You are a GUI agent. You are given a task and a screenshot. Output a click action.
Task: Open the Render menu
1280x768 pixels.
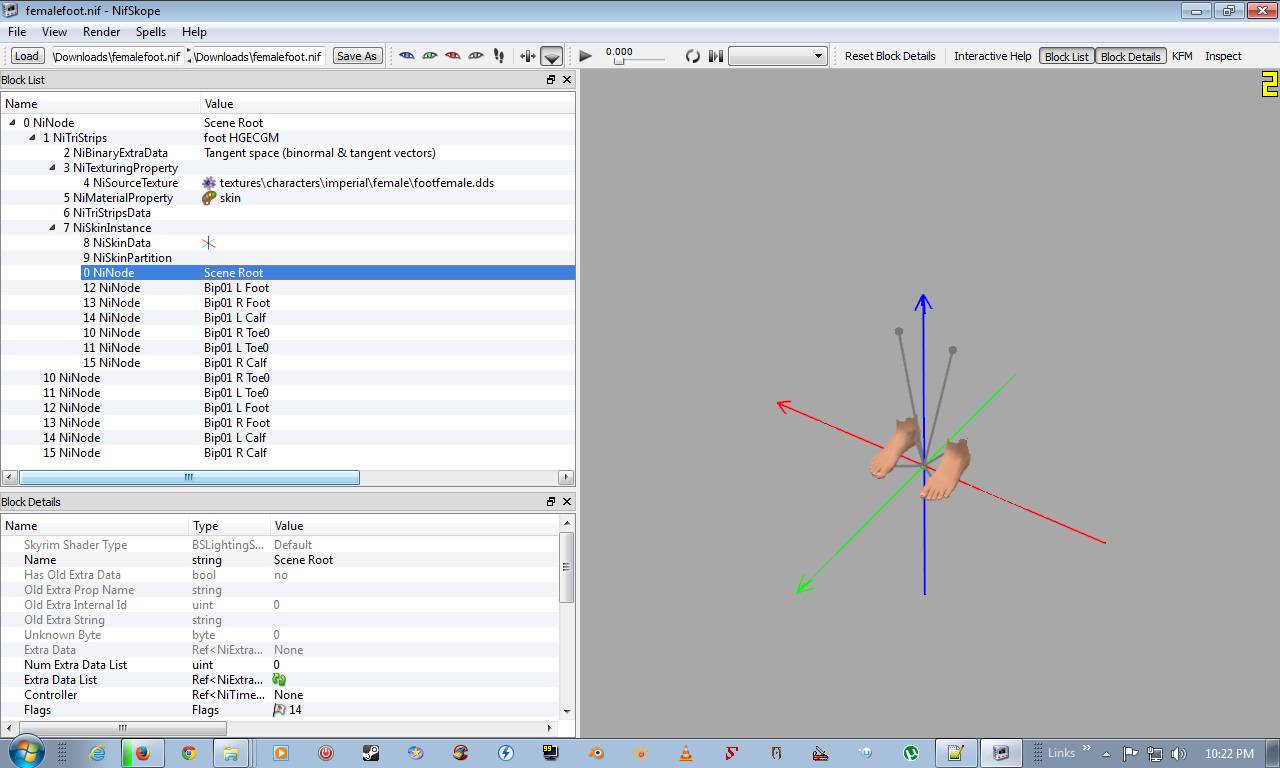click(x=101, y=32)
